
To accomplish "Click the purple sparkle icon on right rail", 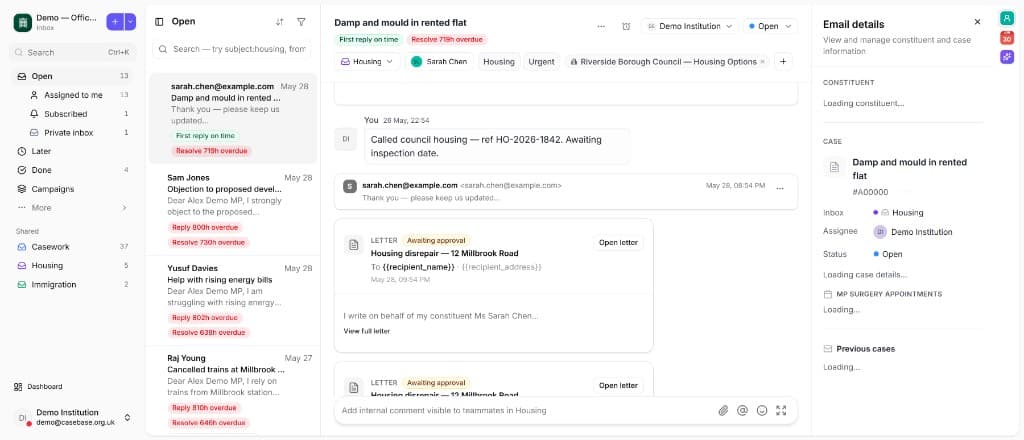I will click(1006, 57).
